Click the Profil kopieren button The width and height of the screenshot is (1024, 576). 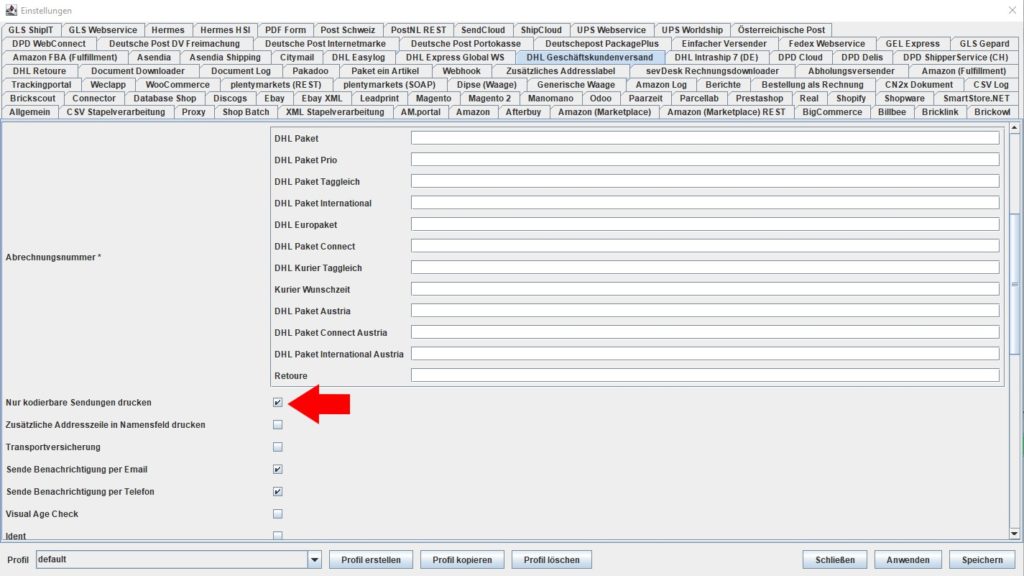[462, 560]
